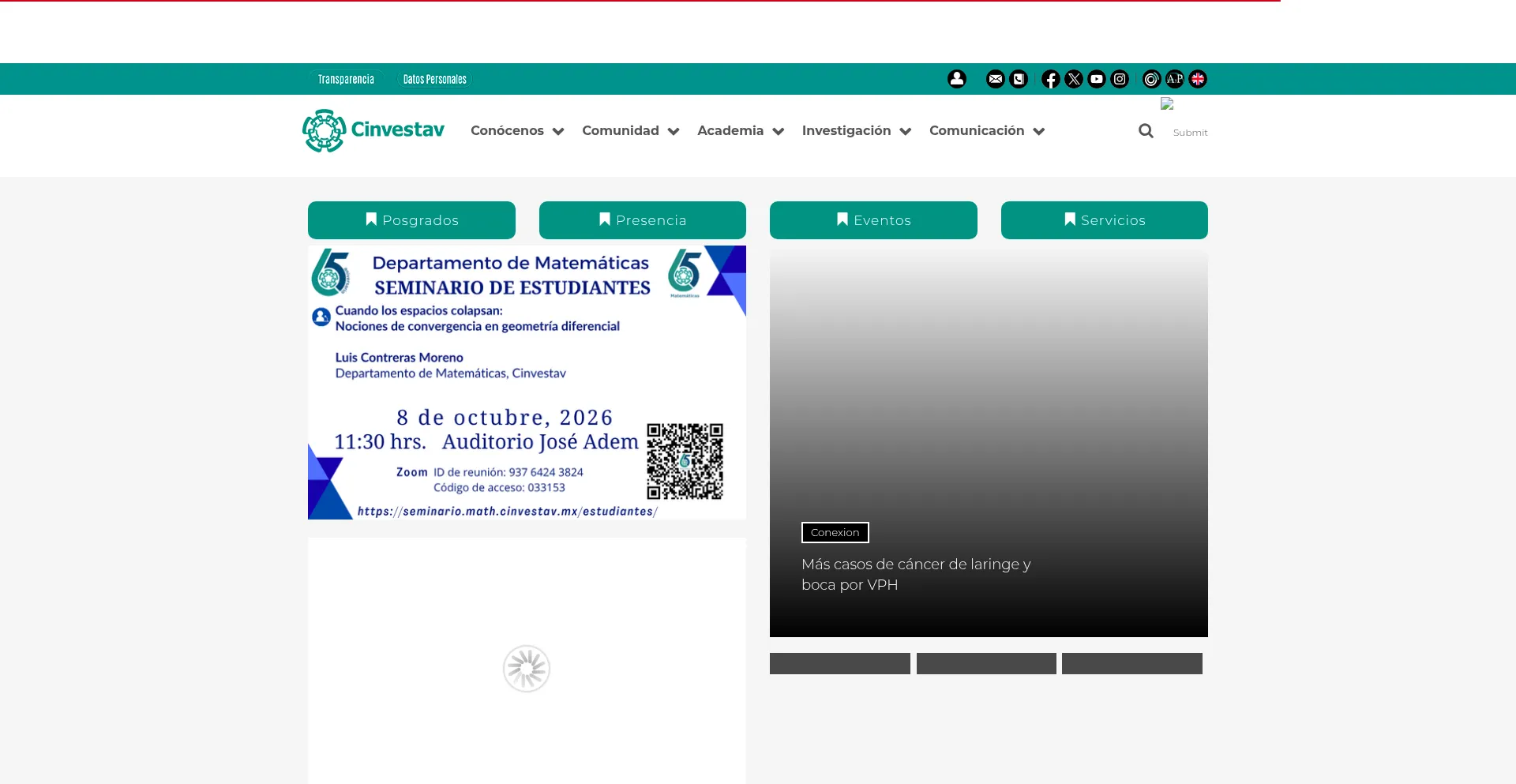Select the last dark carousel thumbnail bar
Screen dimensions: 1516x784
1132,663
